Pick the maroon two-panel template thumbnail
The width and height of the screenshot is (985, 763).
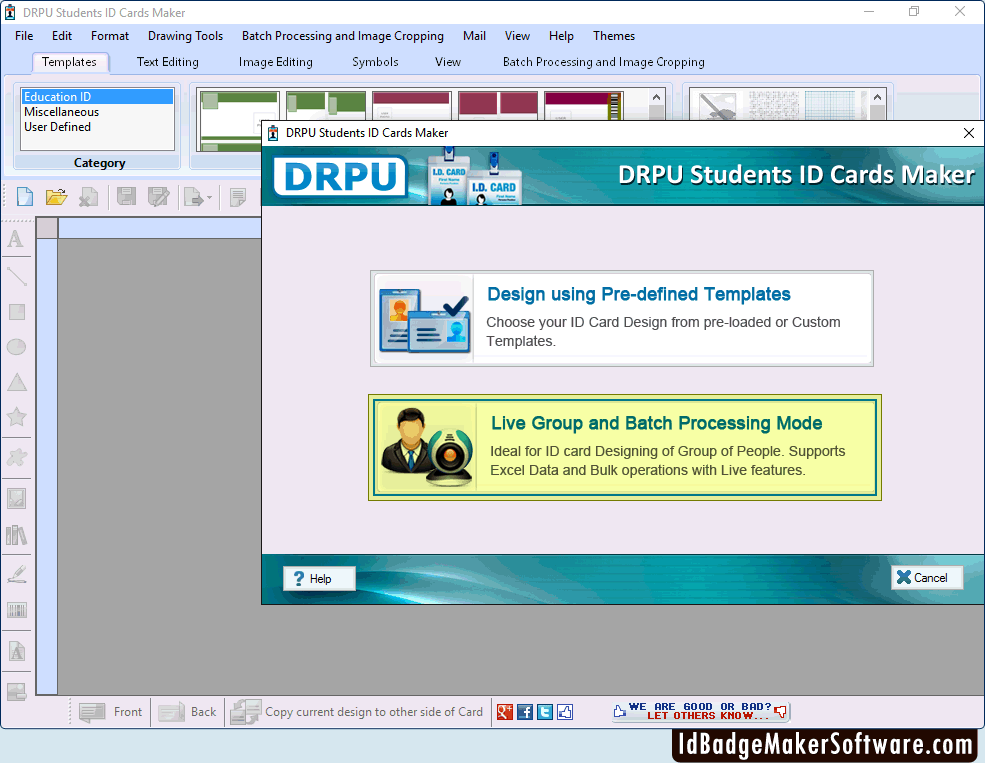[498, 106]
